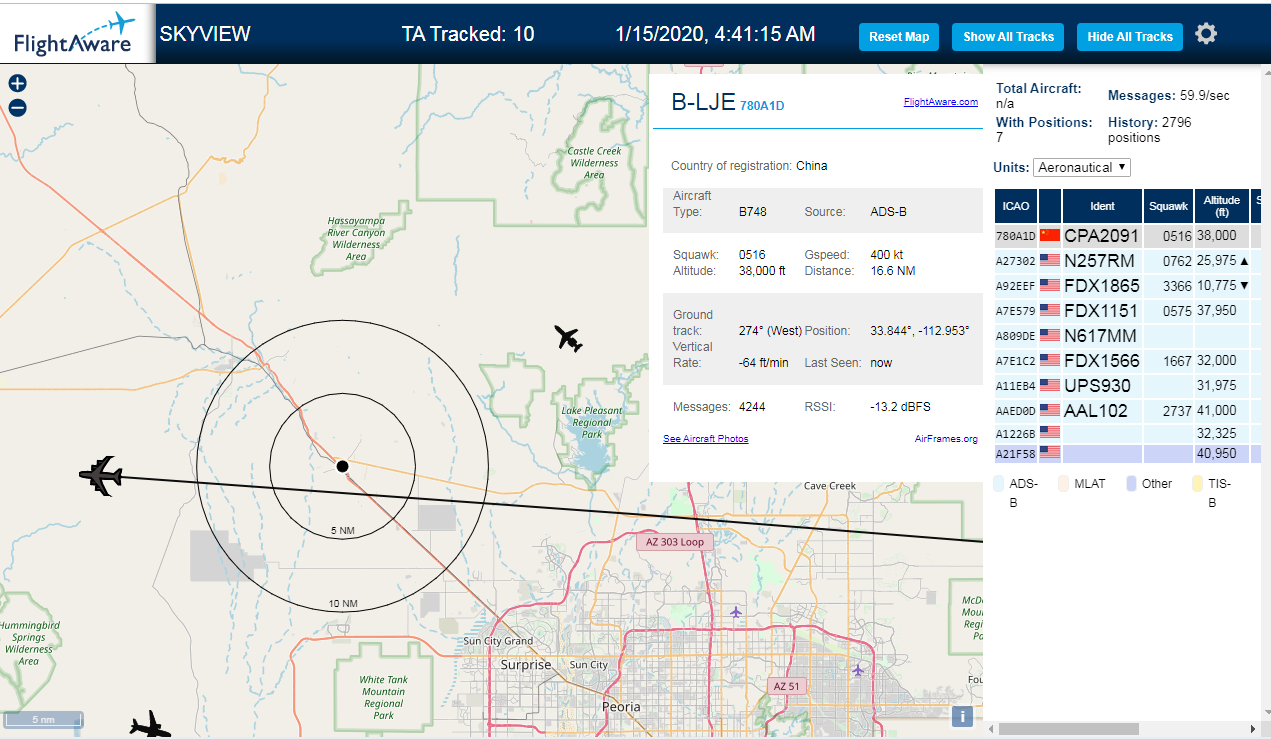The width and height of the screenshot is (1271, 739).
Task: Sort table by the flag column header
Action: (x=1050, y=206)
